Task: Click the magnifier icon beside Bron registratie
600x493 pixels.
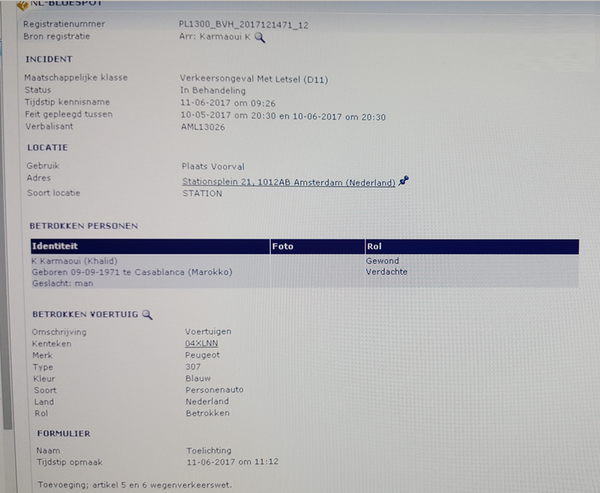Action: click(x=260, y=37)
